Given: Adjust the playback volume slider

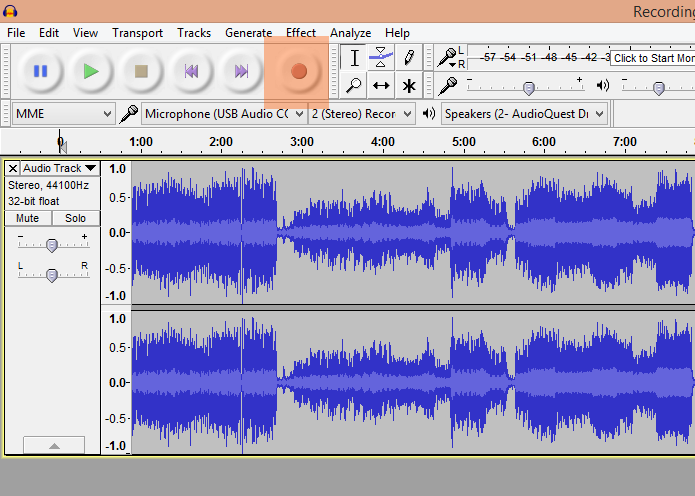Looking at the screenshot, I should [659, 87].
